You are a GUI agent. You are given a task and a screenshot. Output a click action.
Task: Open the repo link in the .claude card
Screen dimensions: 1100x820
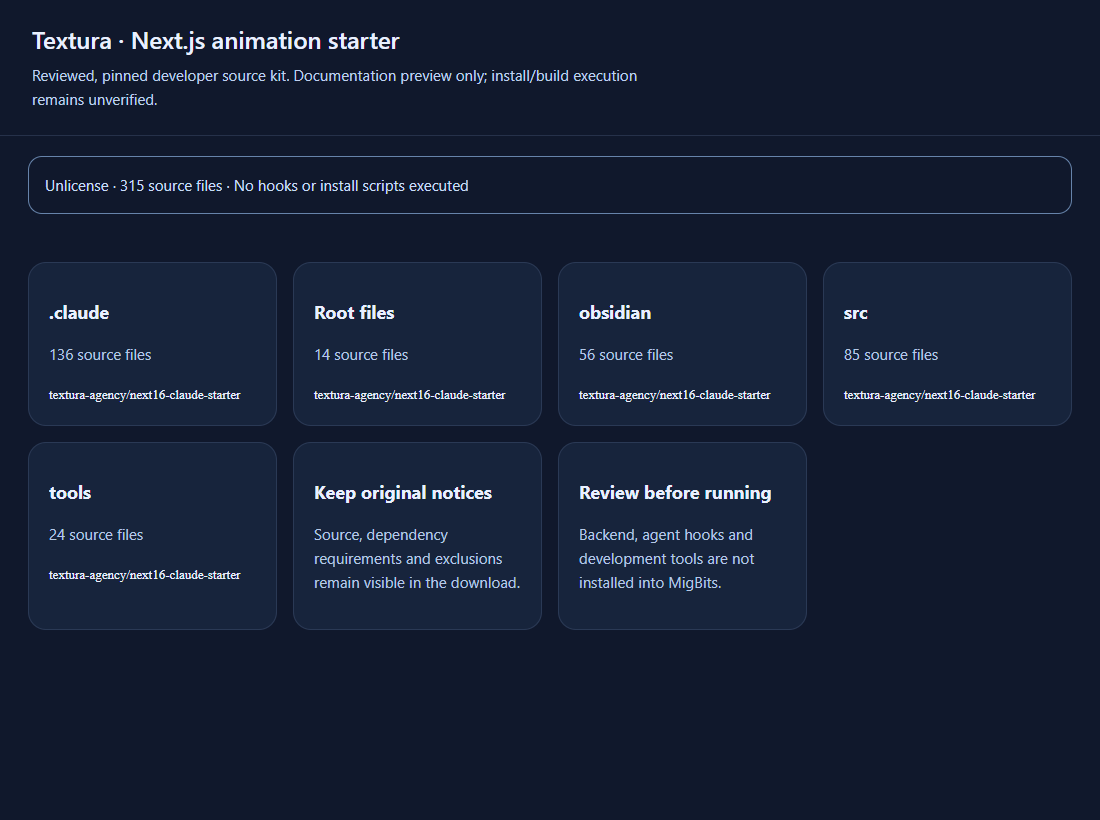pyautogui.click(x=145, y=395)
